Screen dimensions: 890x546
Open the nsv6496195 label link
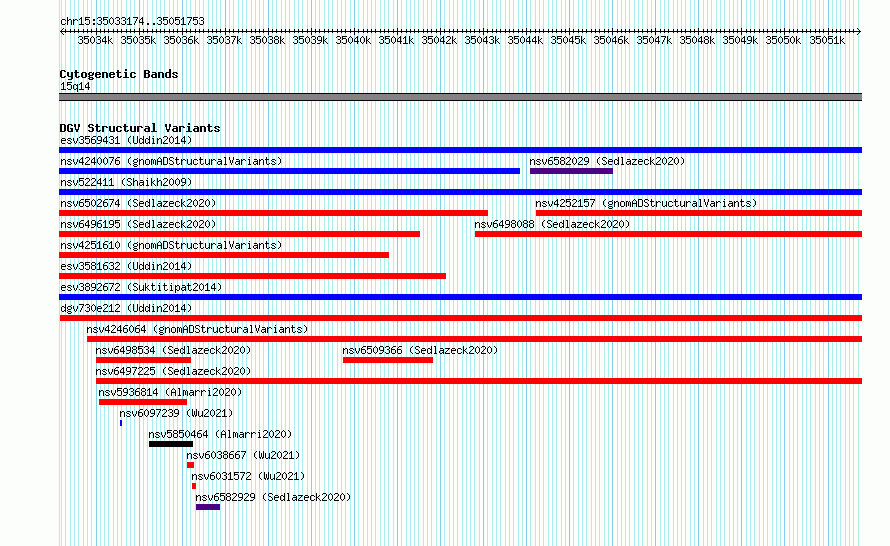coord(138,224)
